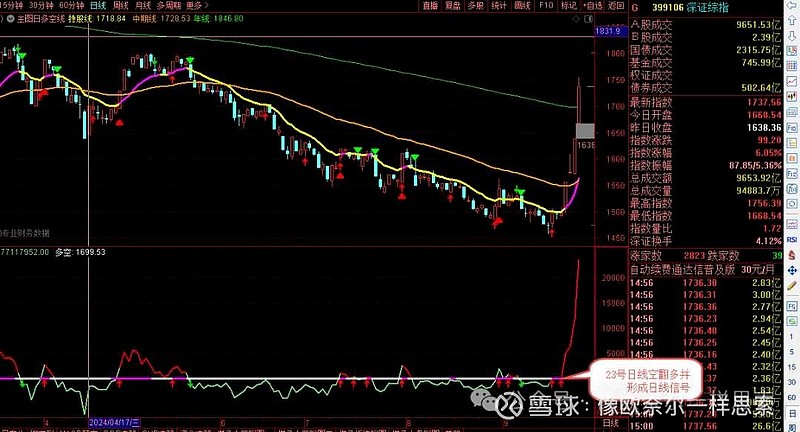
Task: Open the 统计 button
Action: click(498, 6)
